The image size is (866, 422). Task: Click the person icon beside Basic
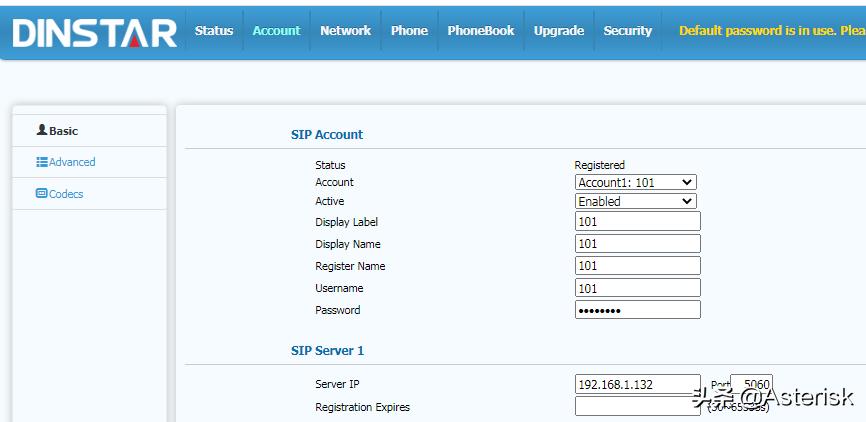42,130
